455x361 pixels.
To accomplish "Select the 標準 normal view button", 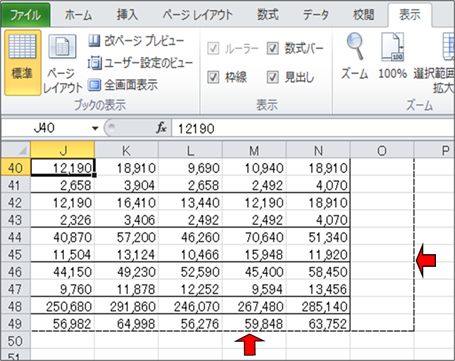I will [23, 63].
